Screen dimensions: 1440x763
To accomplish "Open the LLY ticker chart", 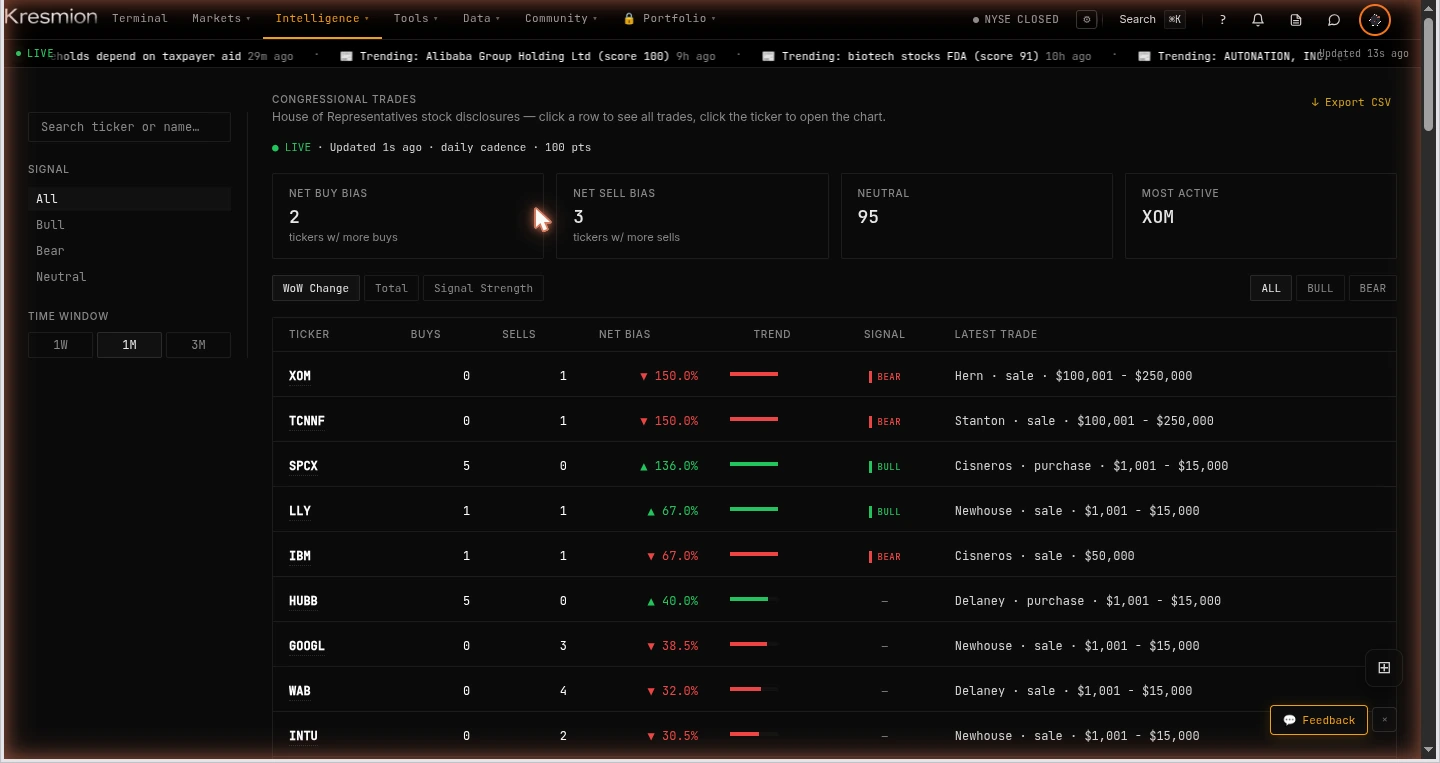I will point(300,511).
